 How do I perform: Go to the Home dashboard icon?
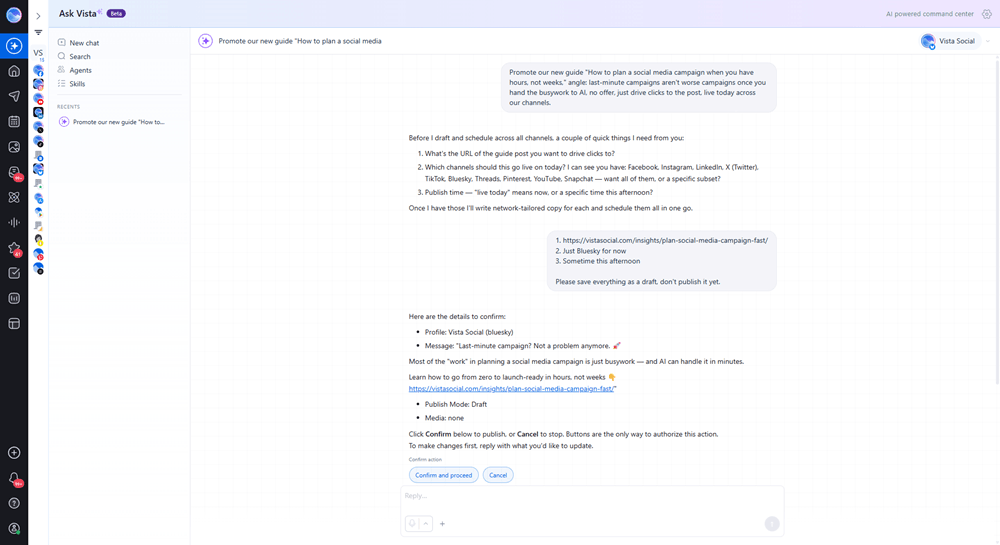(14, 71)
